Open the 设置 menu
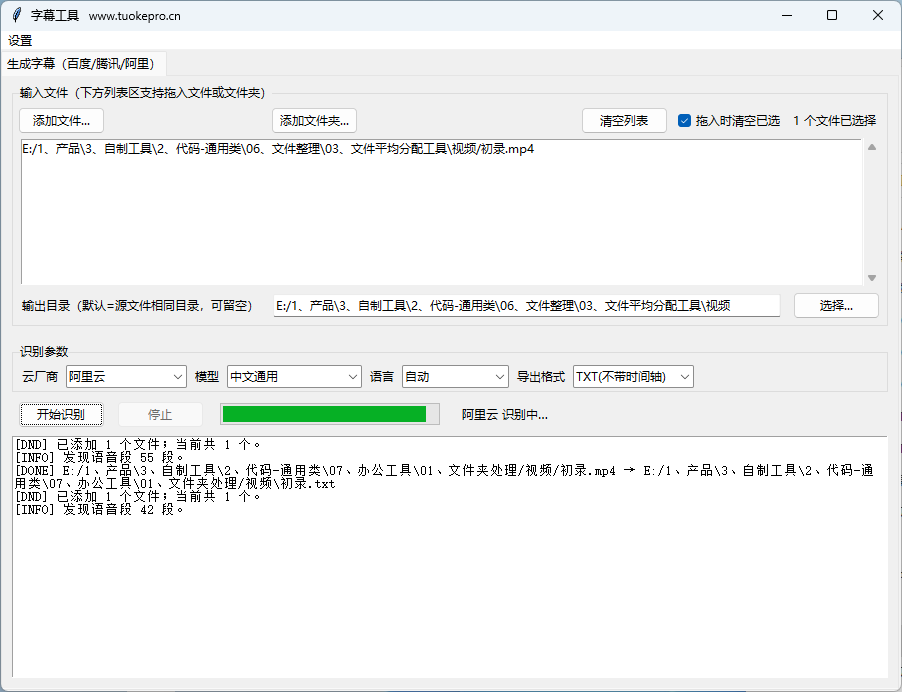The image size is (902, 692). tap(19, 41)
